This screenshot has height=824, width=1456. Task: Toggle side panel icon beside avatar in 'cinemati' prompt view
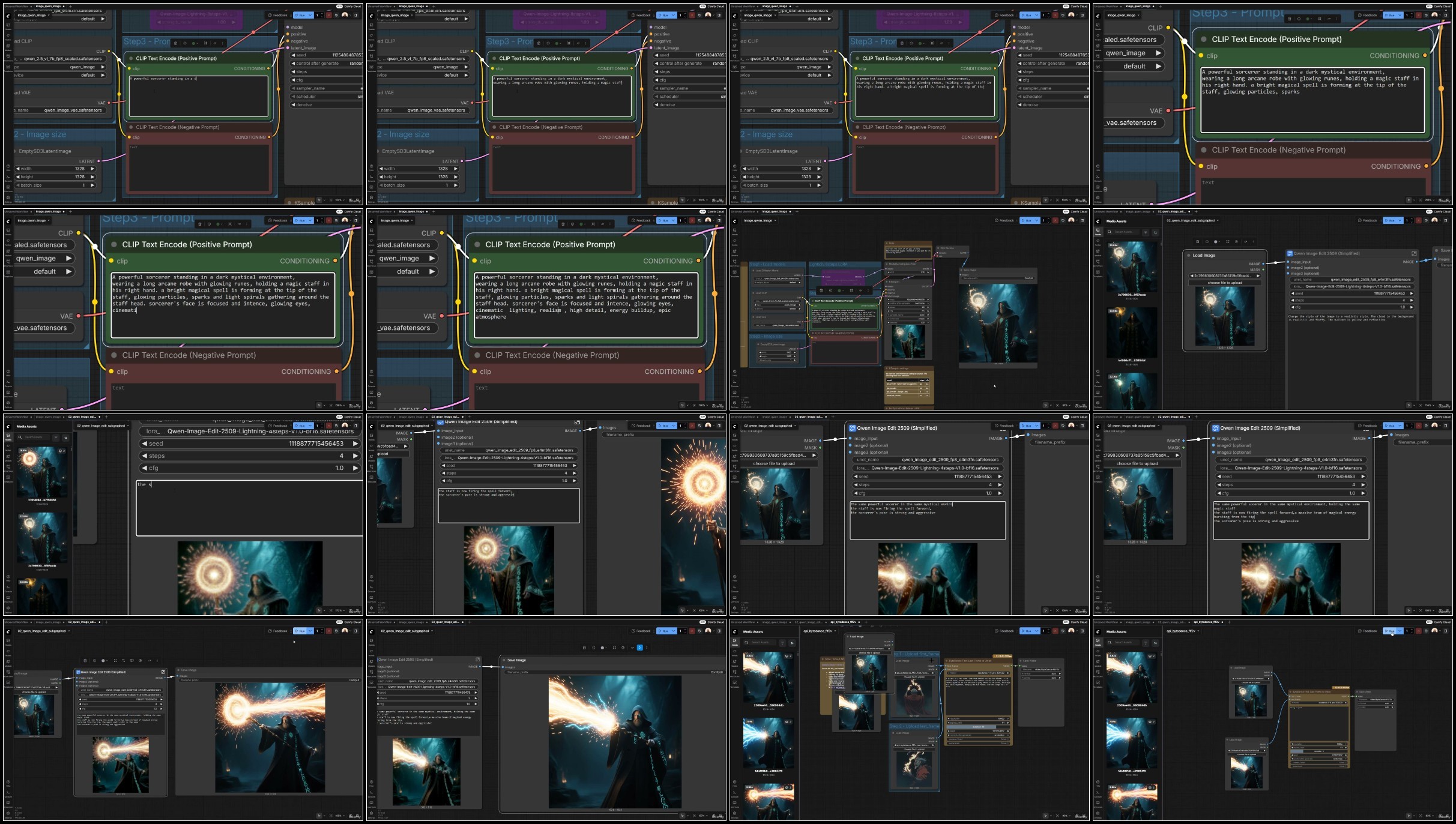pos(356,220)
